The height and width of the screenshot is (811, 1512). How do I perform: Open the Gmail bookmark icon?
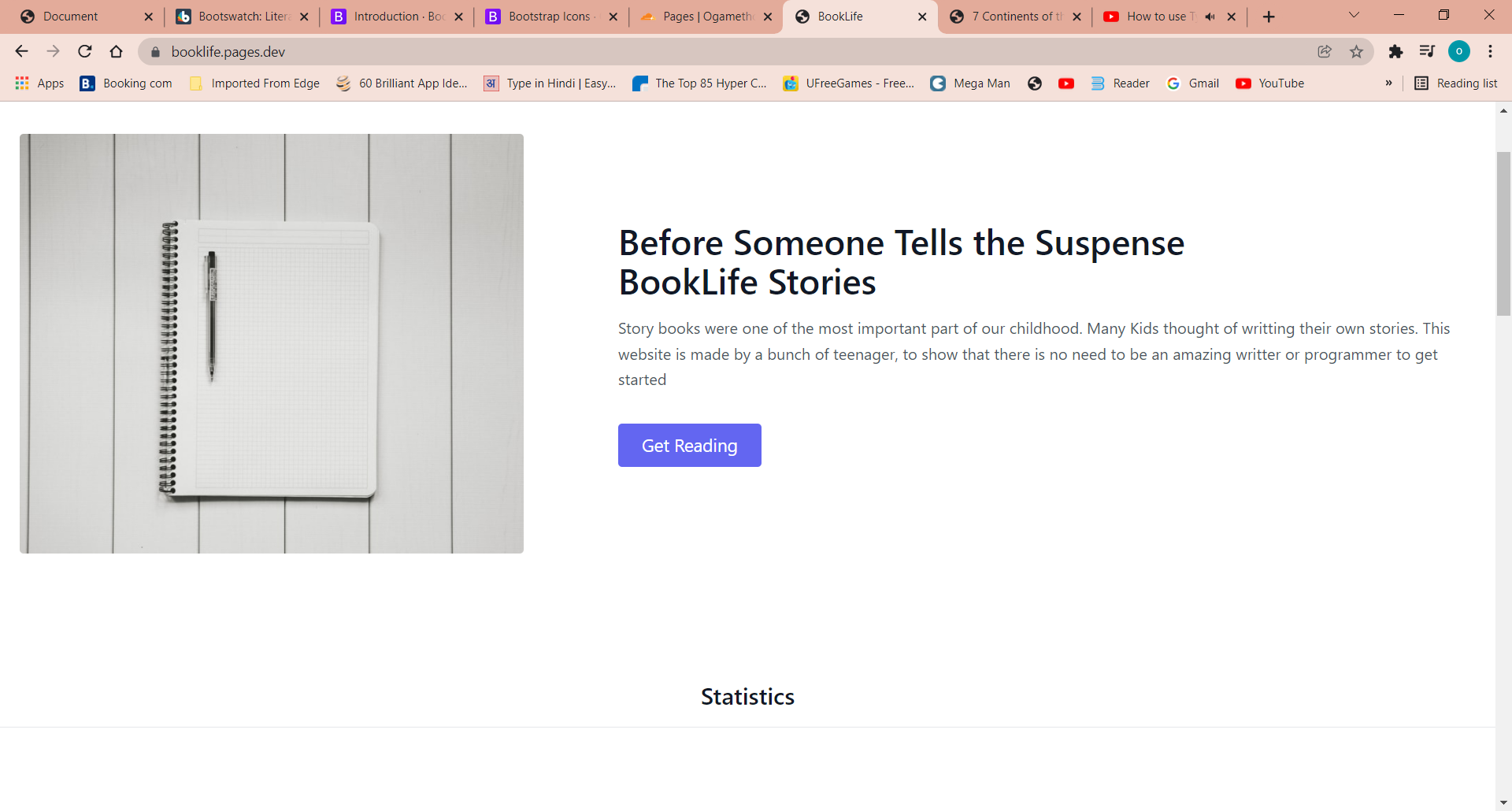click(x=1173, y=83)
